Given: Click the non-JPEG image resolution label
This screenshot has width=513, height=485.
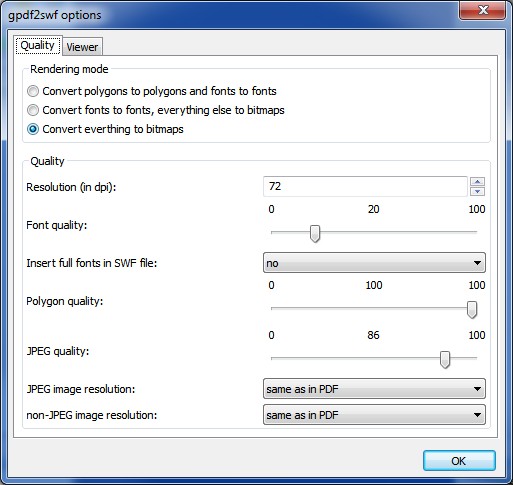Looking at the screenshot, I should (92, 415).
